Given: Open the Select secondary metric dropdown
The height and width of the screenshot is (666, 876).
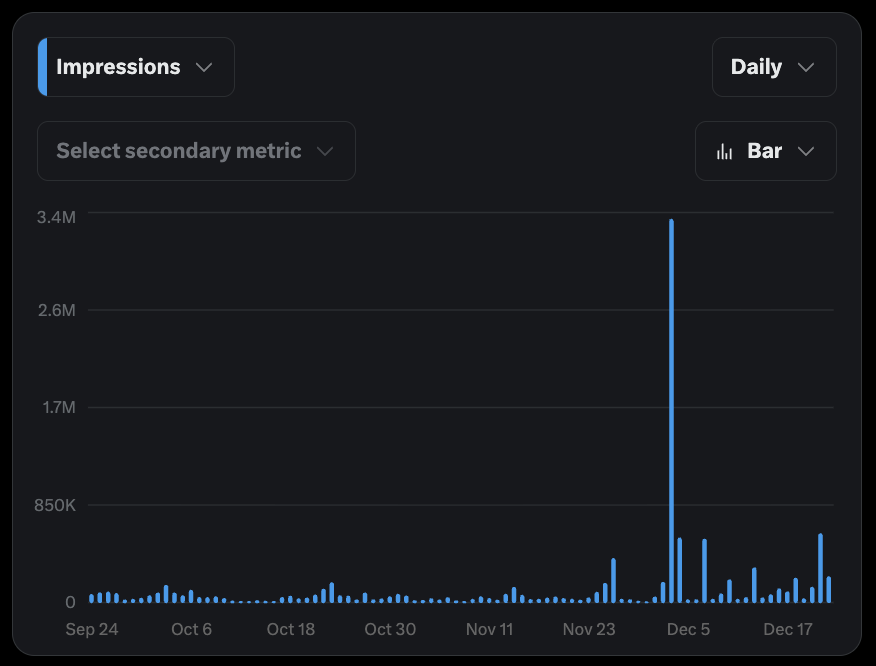Looking at the screenshot, I should pyautogui.click(x=196, y=151).
